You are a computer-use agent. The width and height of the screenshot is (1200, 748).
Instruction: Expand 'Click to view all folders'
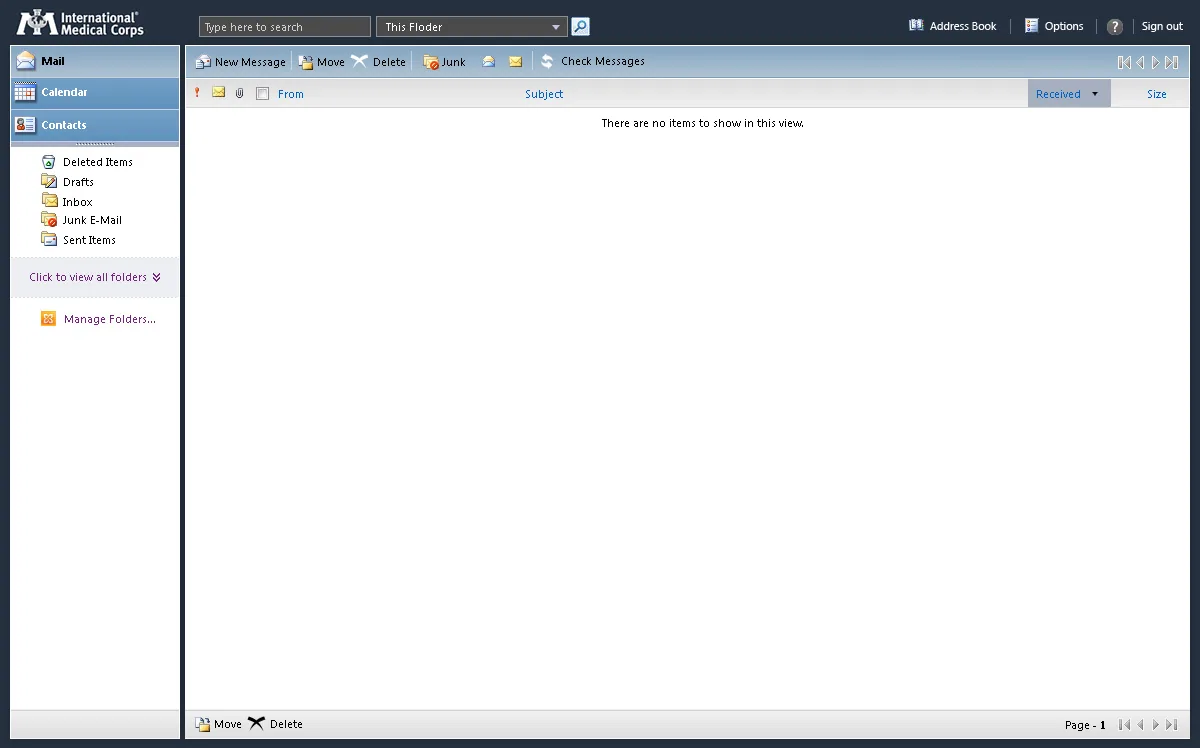coord(95,277)
